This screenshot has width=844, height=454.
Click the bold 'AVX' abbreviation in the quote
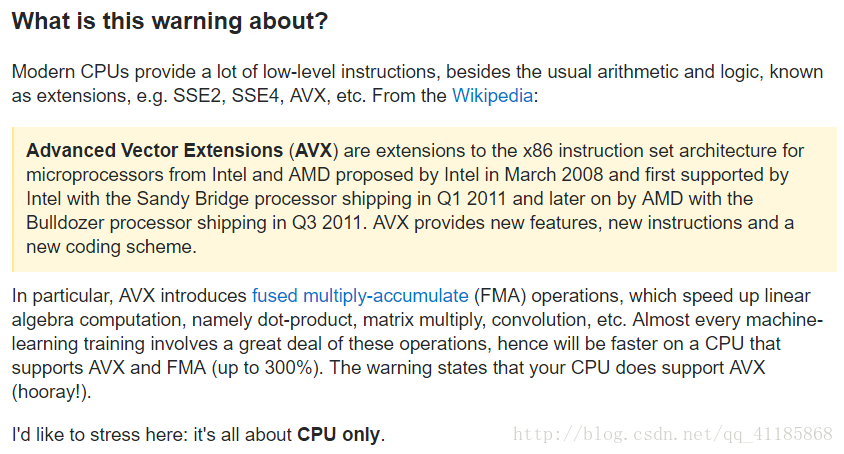[x=314, y=150]
